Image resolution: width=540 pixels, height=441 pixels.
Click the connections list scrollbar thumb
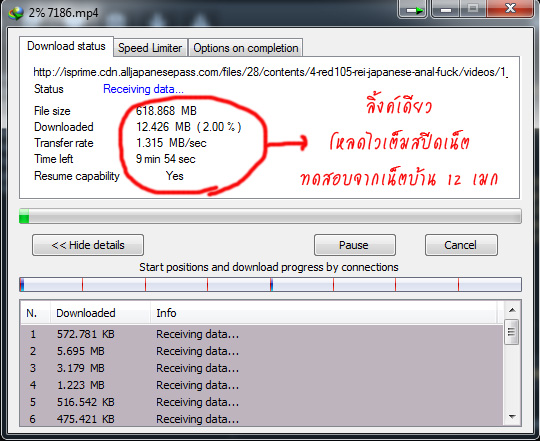tap(511, 332)
